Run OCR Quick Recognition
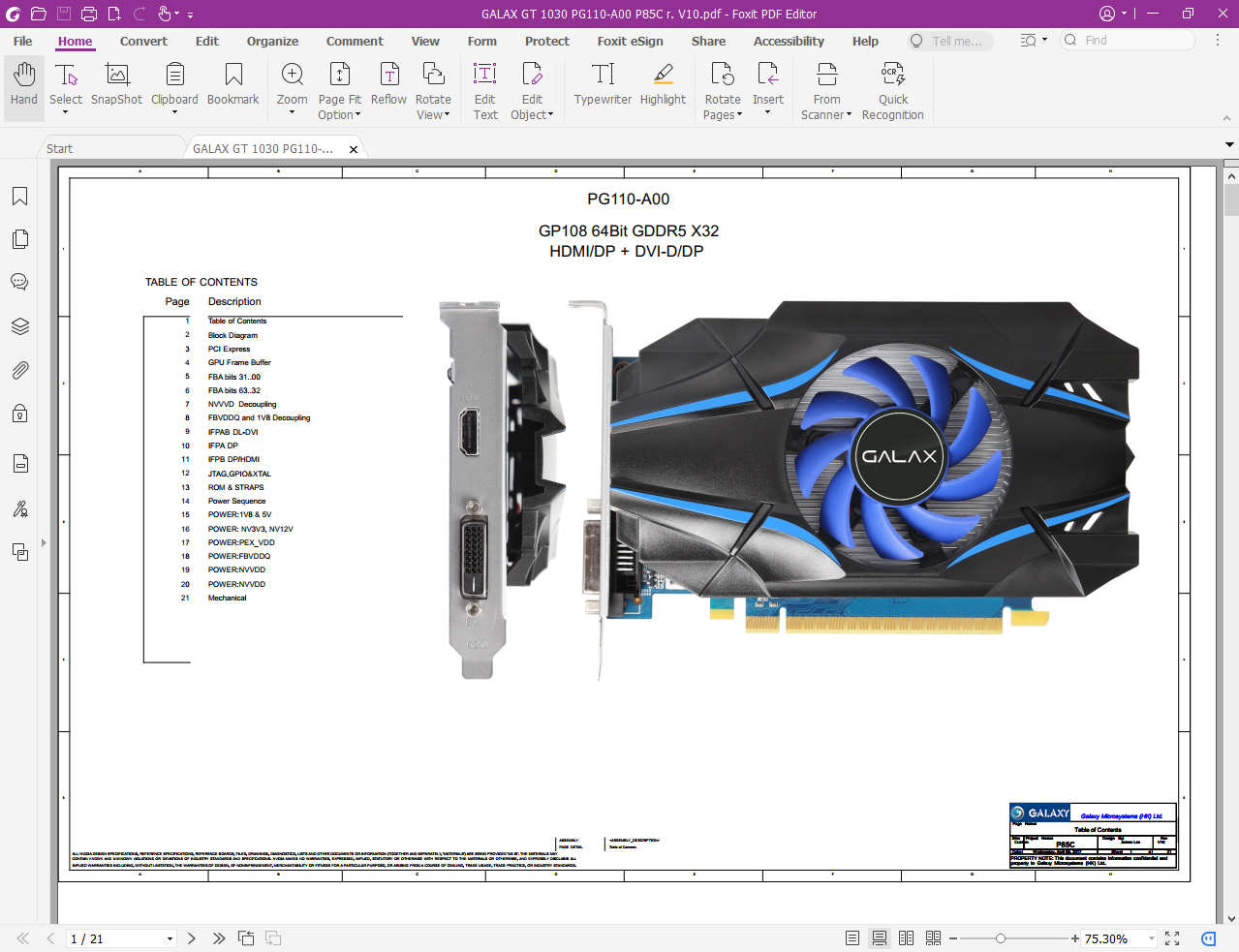 tap(893, 91)
